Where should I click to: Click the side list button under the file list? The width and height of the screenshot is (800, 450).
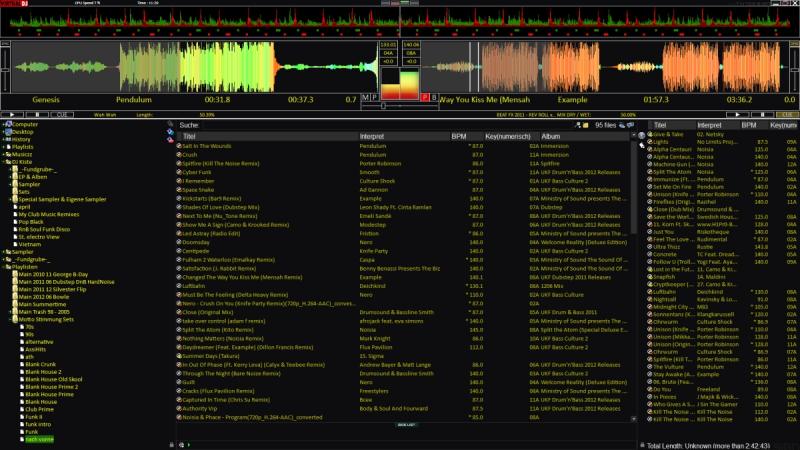point(406,424)
